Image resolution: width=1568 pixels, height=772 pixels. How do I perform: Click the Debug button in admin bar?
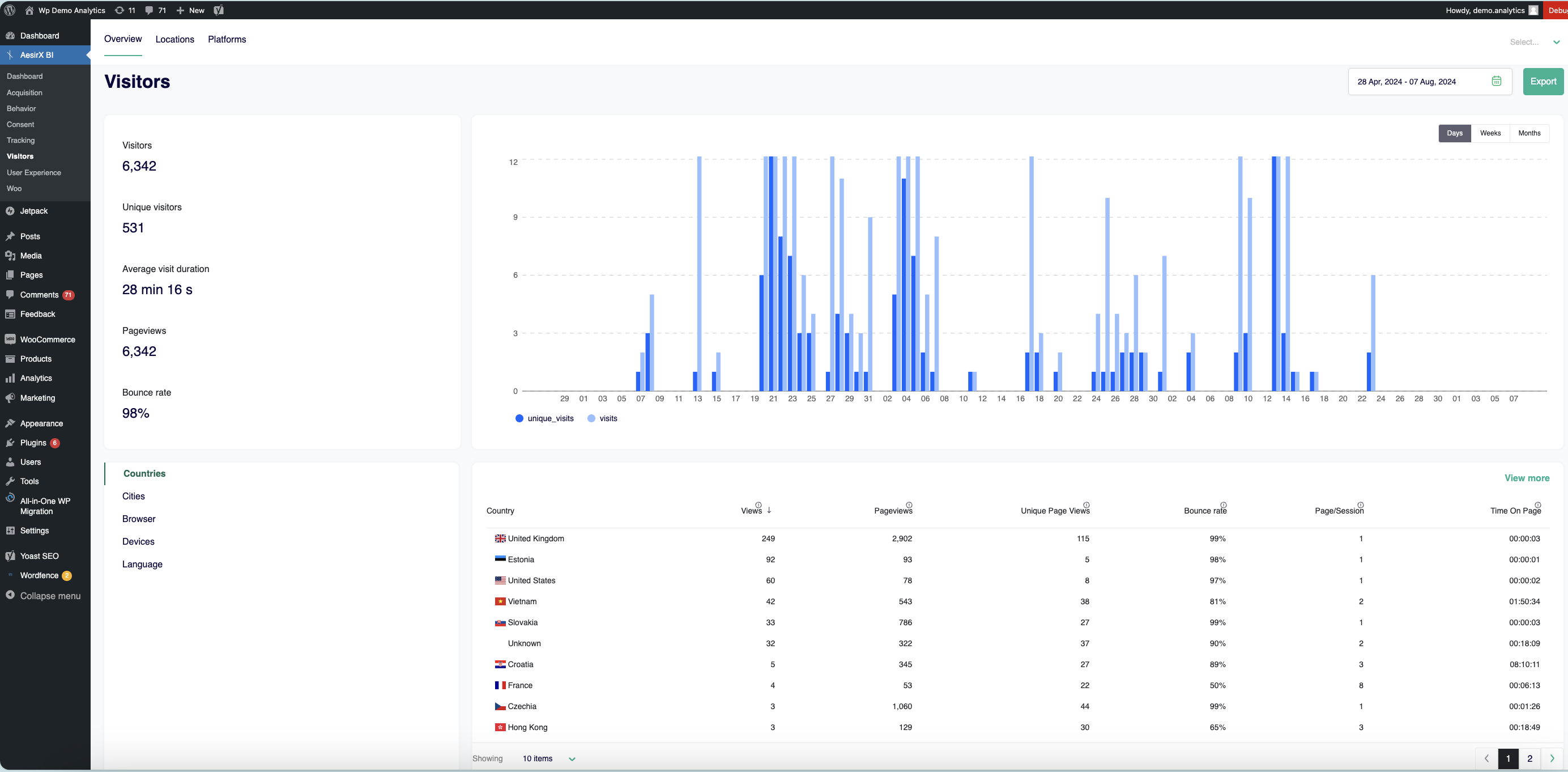click(1556, 10)
